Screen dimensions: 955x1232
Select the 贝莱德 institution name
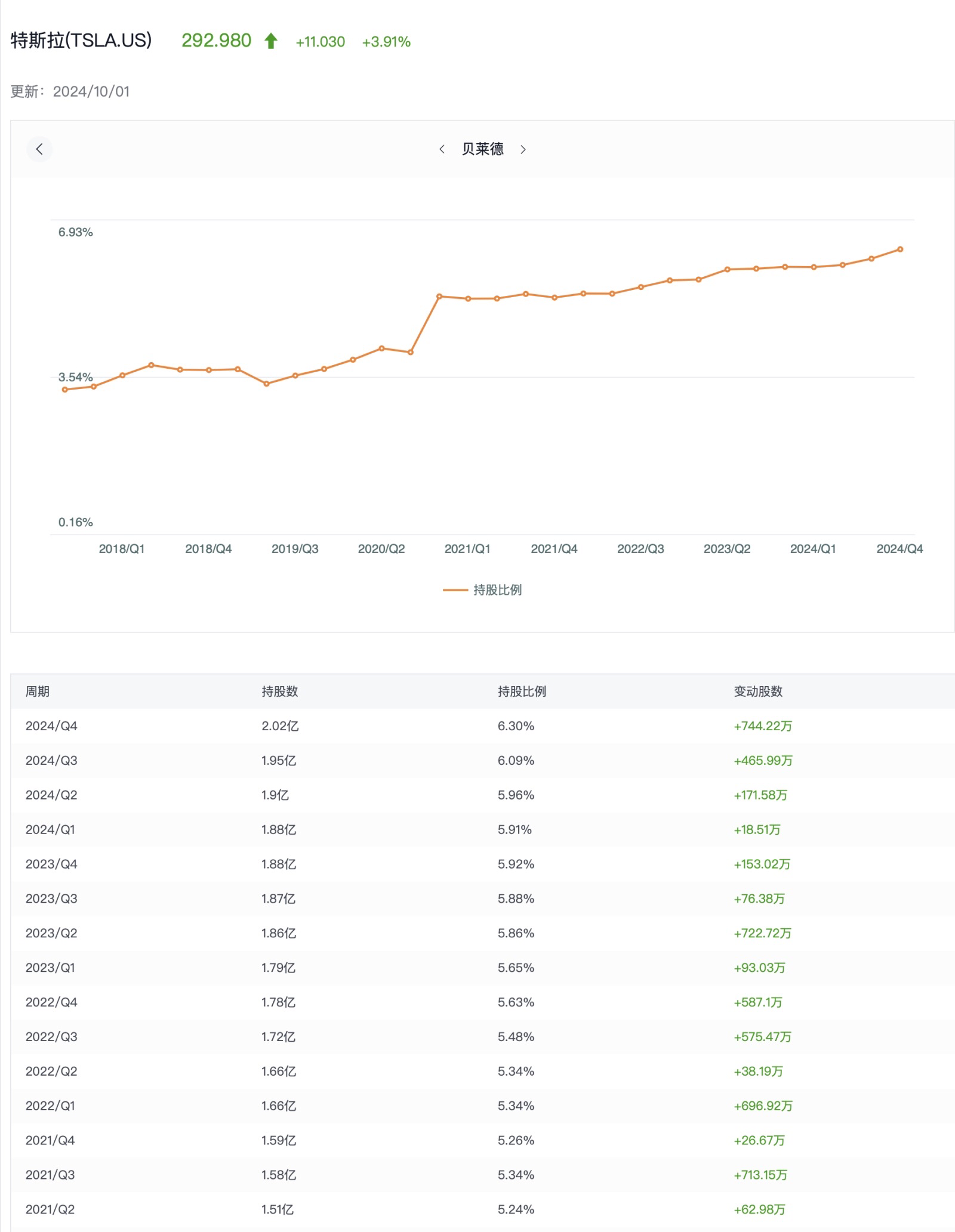click(482, 149)
